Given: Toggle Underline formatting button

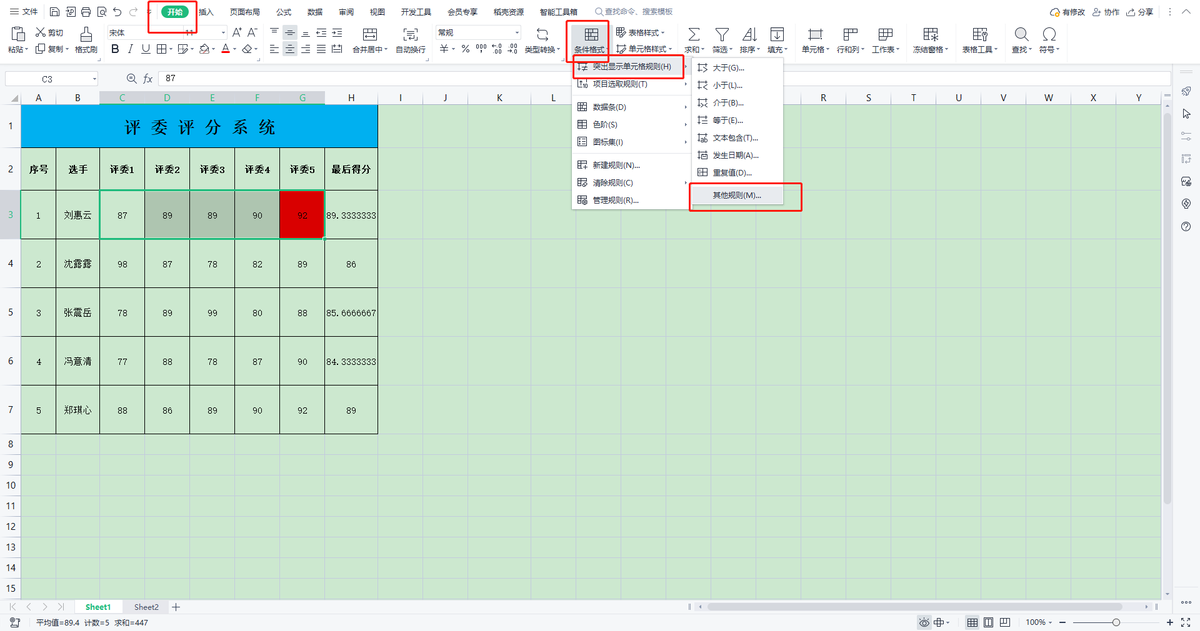Looking at the screenshot, I should (145, 49).
